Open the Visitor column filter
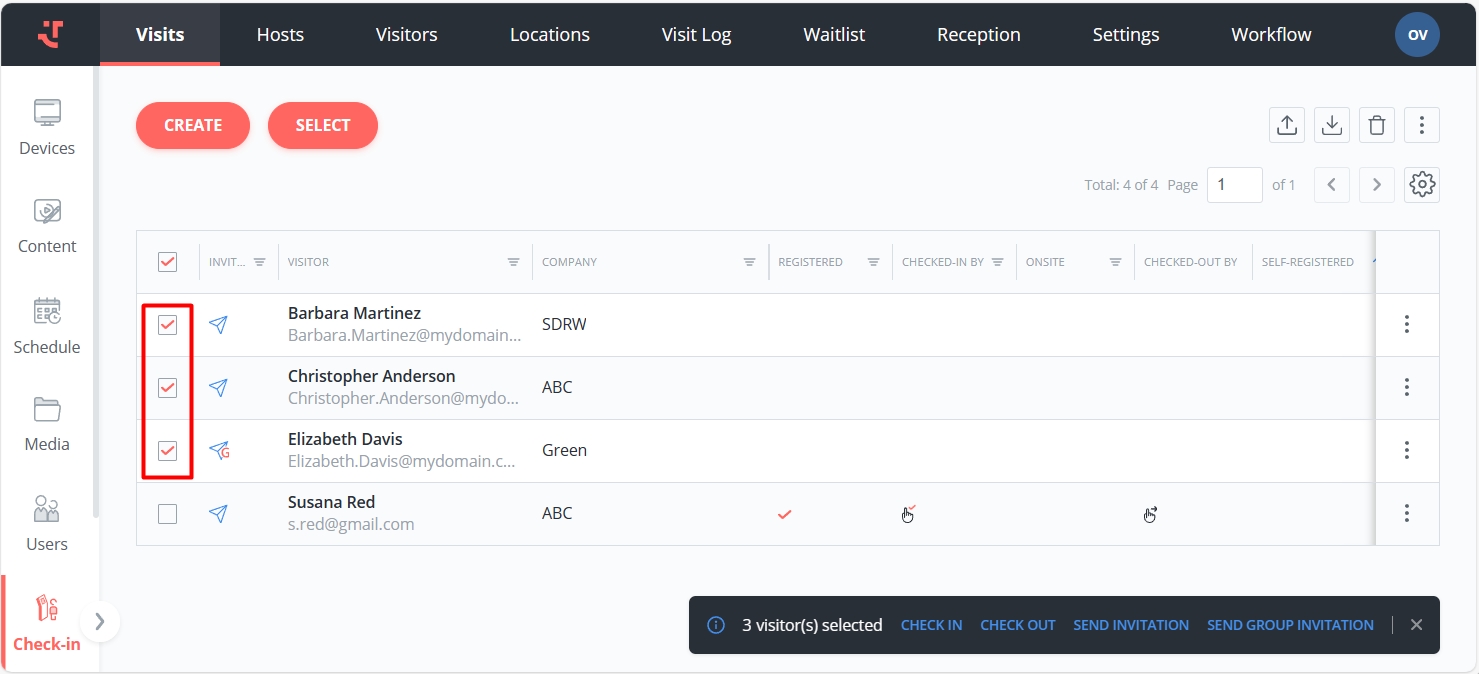This screenshot has width=1479, height=674. click(513, 262)
